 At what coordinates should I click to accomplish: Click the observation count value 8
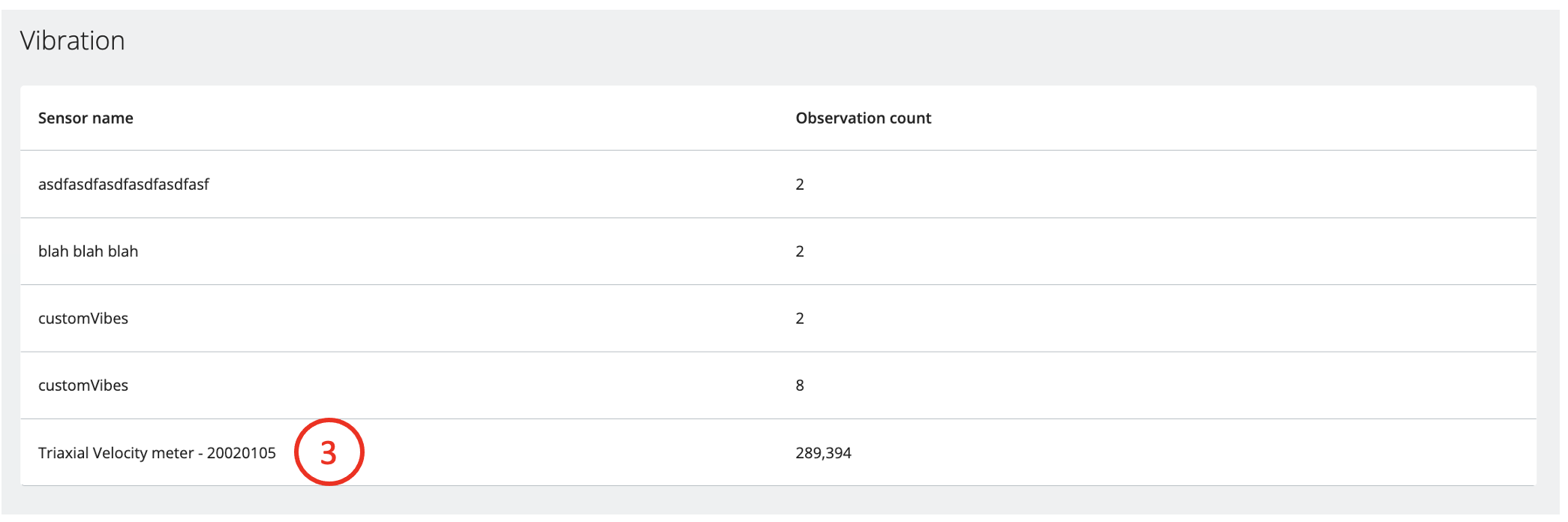click(x=800, y=385)
